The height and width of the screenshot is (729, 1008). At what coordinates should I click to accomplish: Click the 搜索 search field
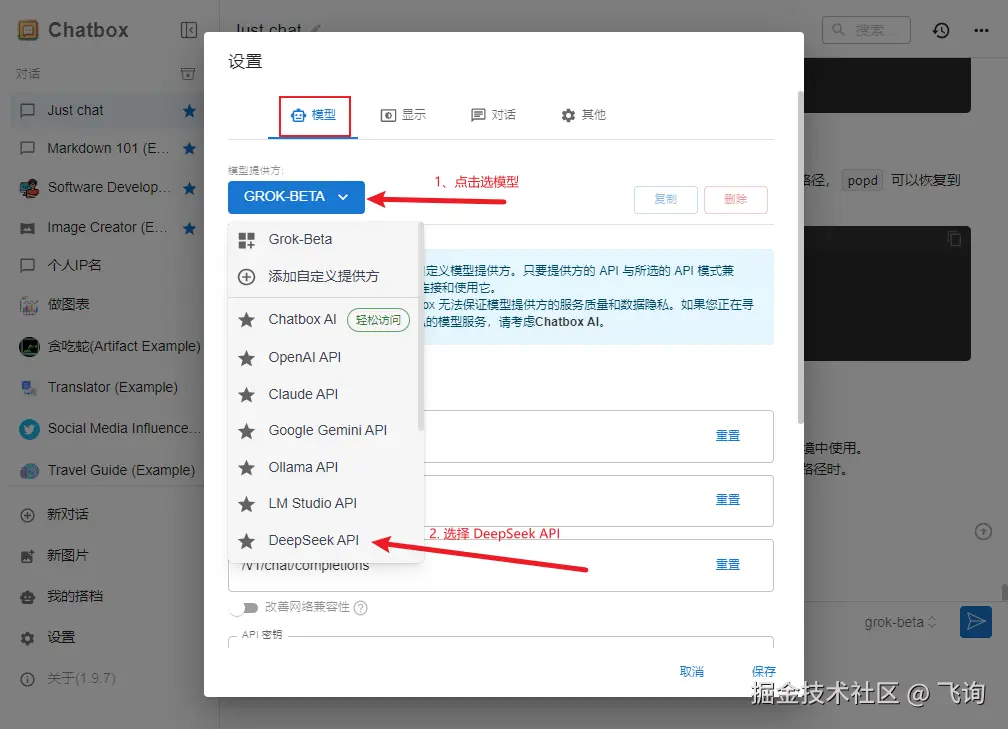tap(866, 30)
